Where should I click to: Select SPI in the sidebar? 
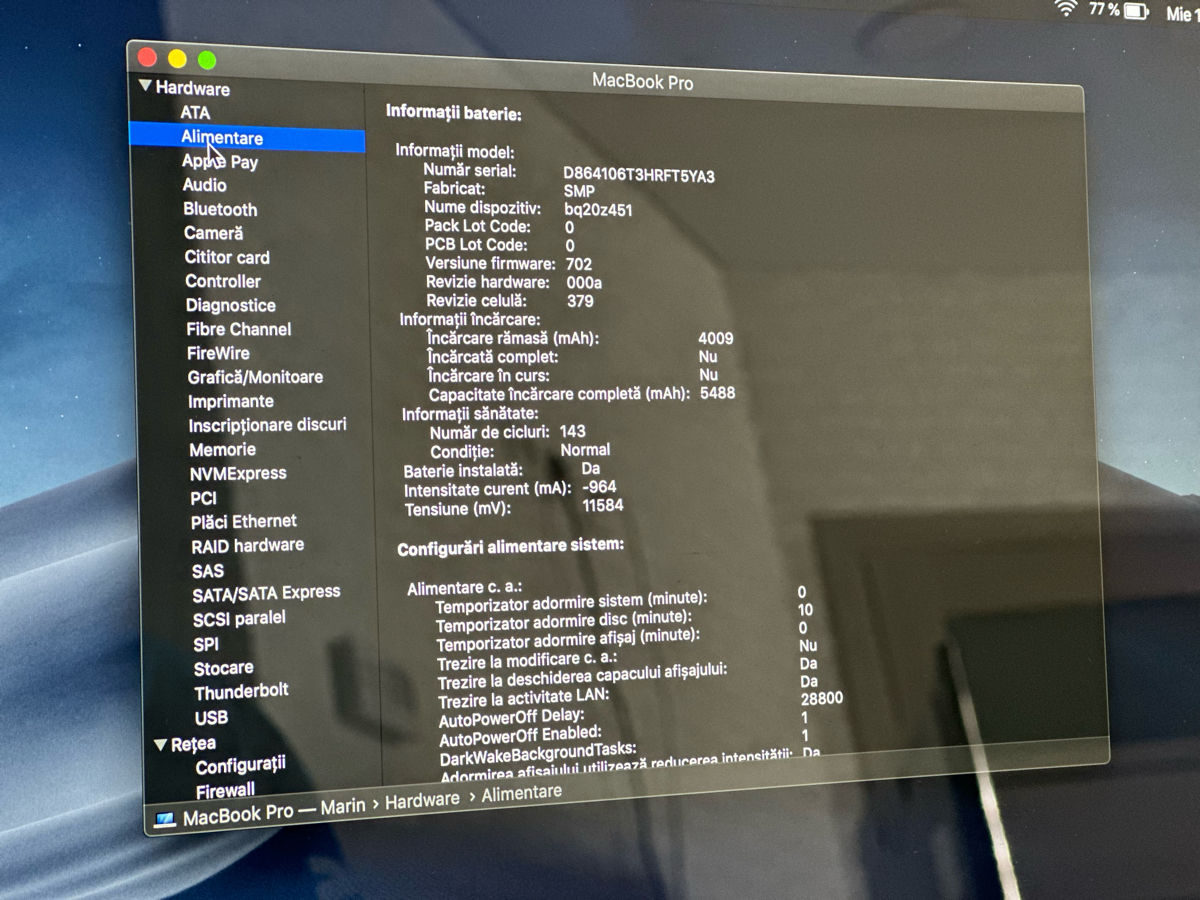206,644
